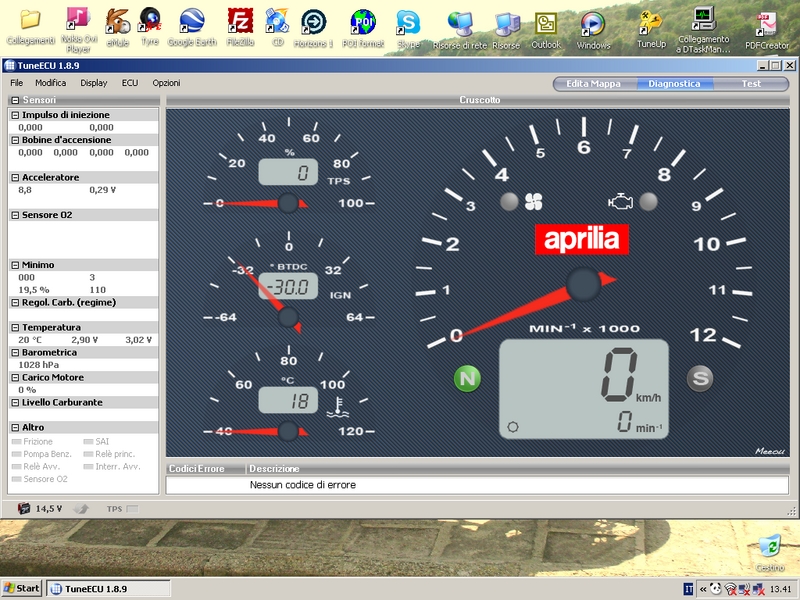Click the TuneECU 1.8.9 taskbar button
Viewport: 800px width, 600px height.
click(109, 589)
